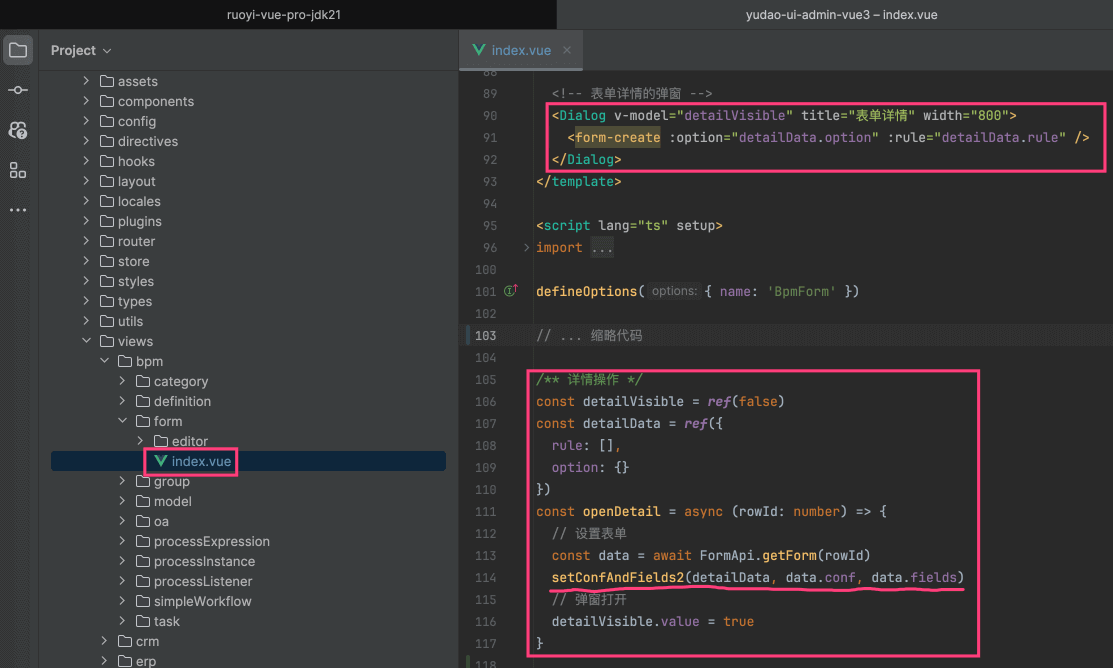Expand the folded import block
The image size is (1113, 668).
tap(527, 247)
